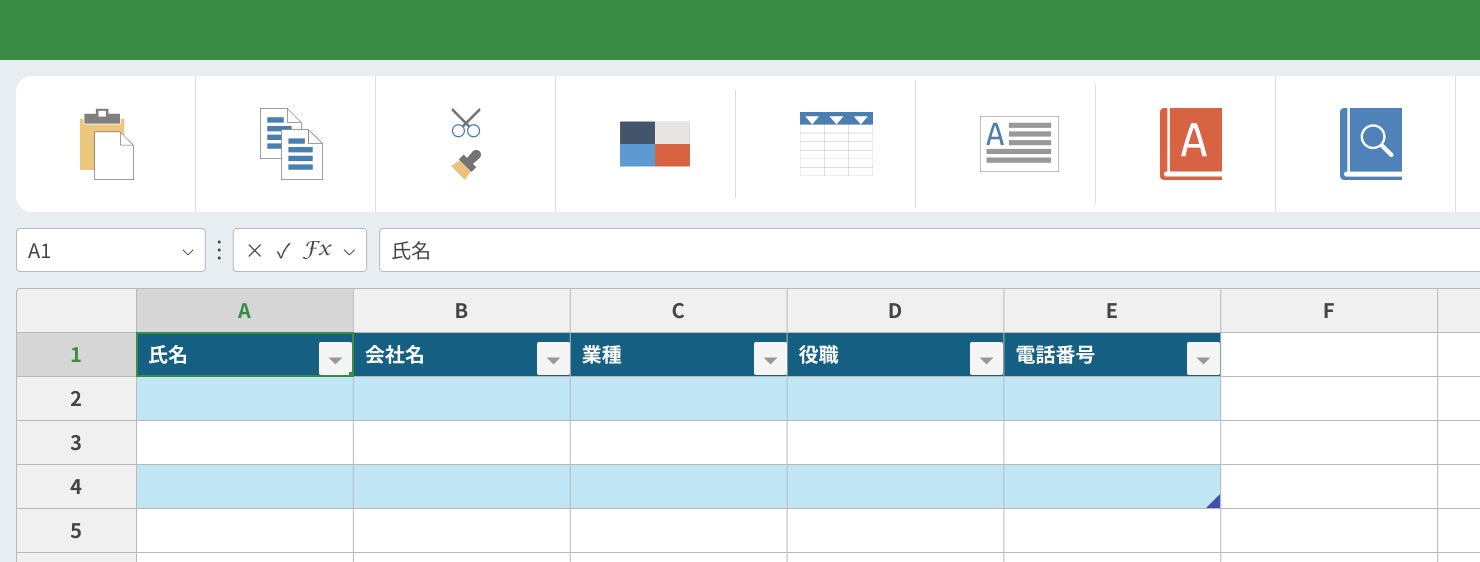This screenshot has width=1480, height=562.
Task: Click the Paste clipboard icon
Action: (106, 144)
